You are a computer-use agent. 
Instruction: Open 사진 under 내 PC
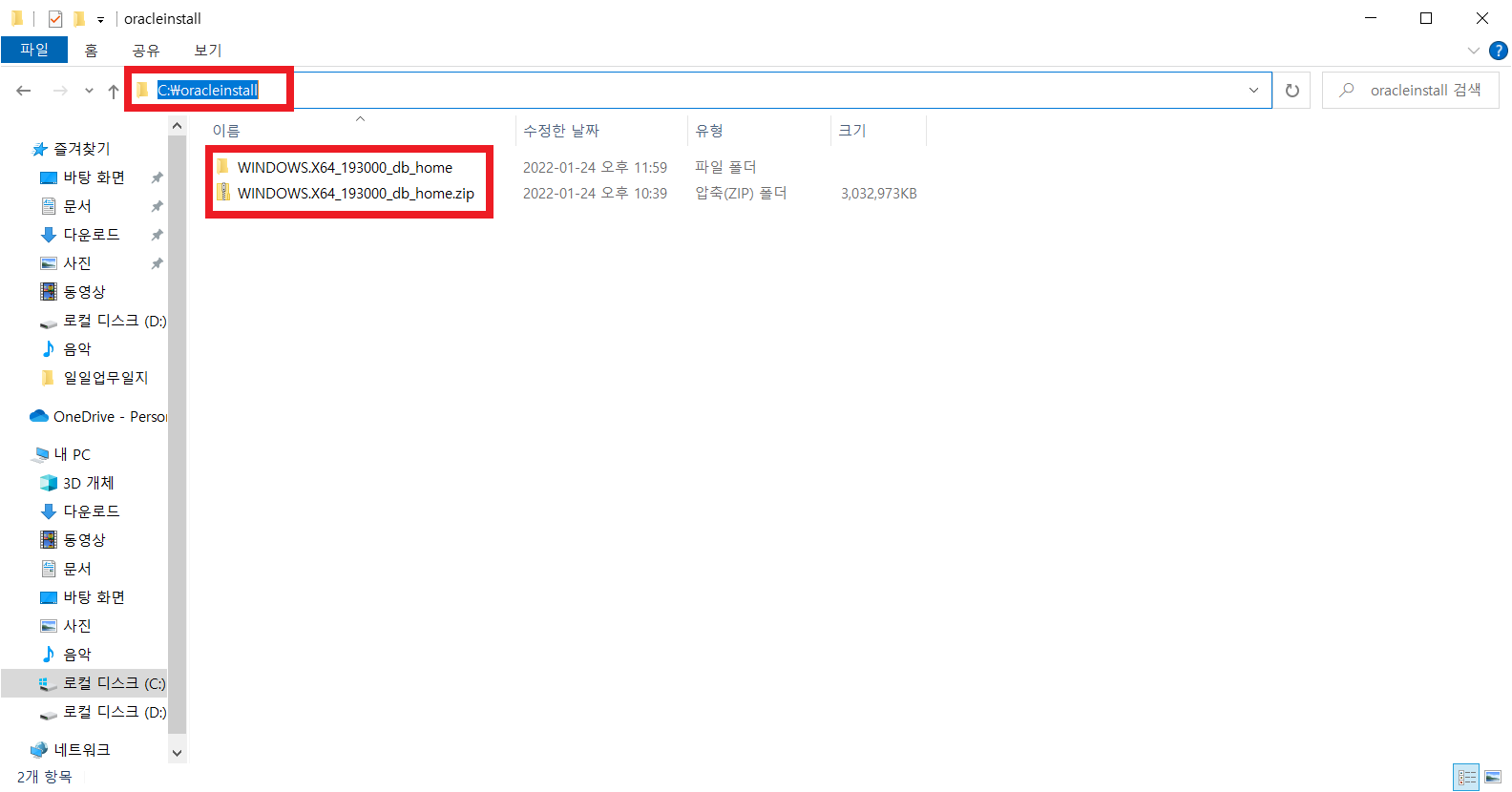(76, 626)
